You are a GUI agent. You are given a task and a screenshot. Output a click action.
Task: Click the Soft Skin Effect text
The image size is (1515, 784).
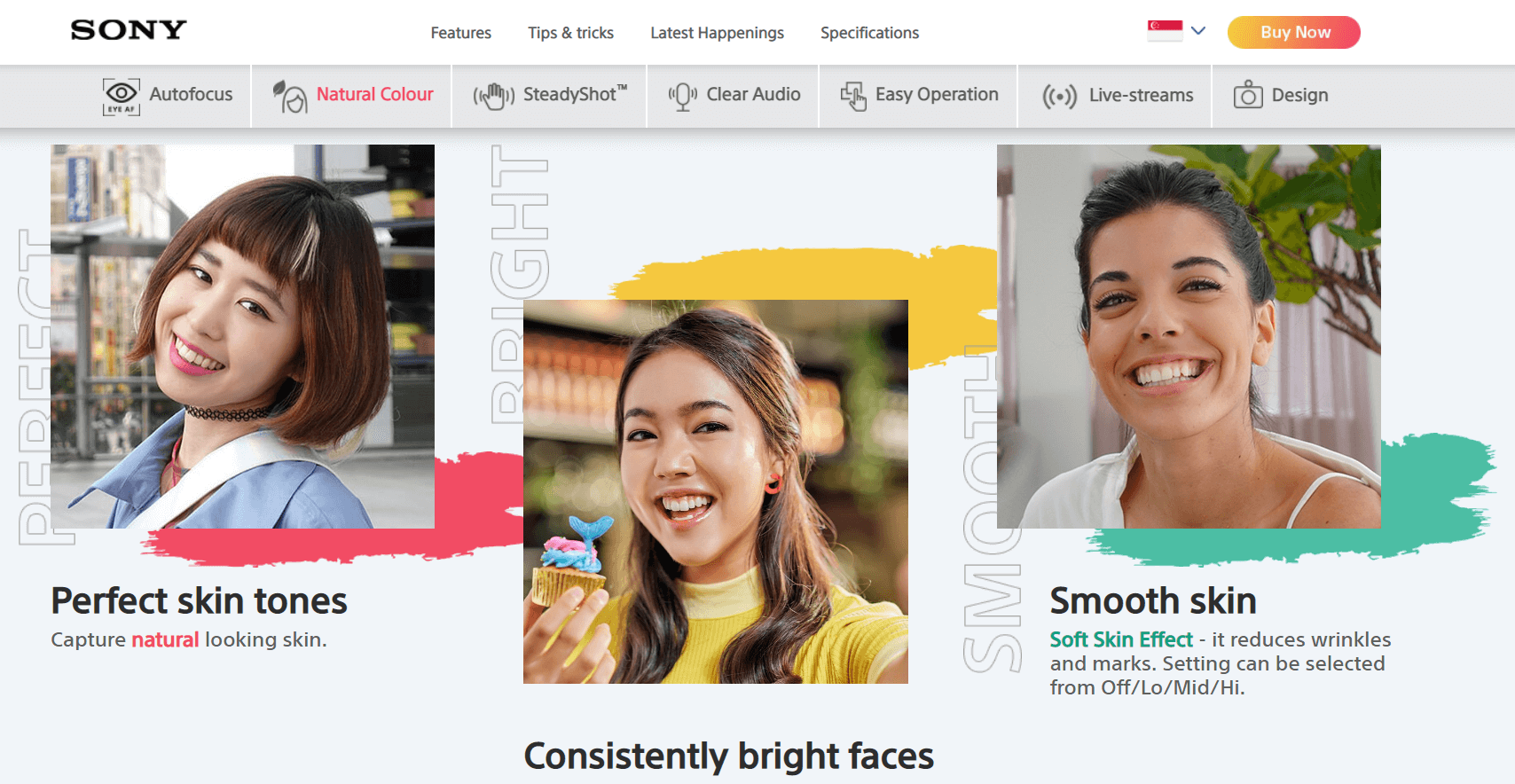(x=1121, y=639)
